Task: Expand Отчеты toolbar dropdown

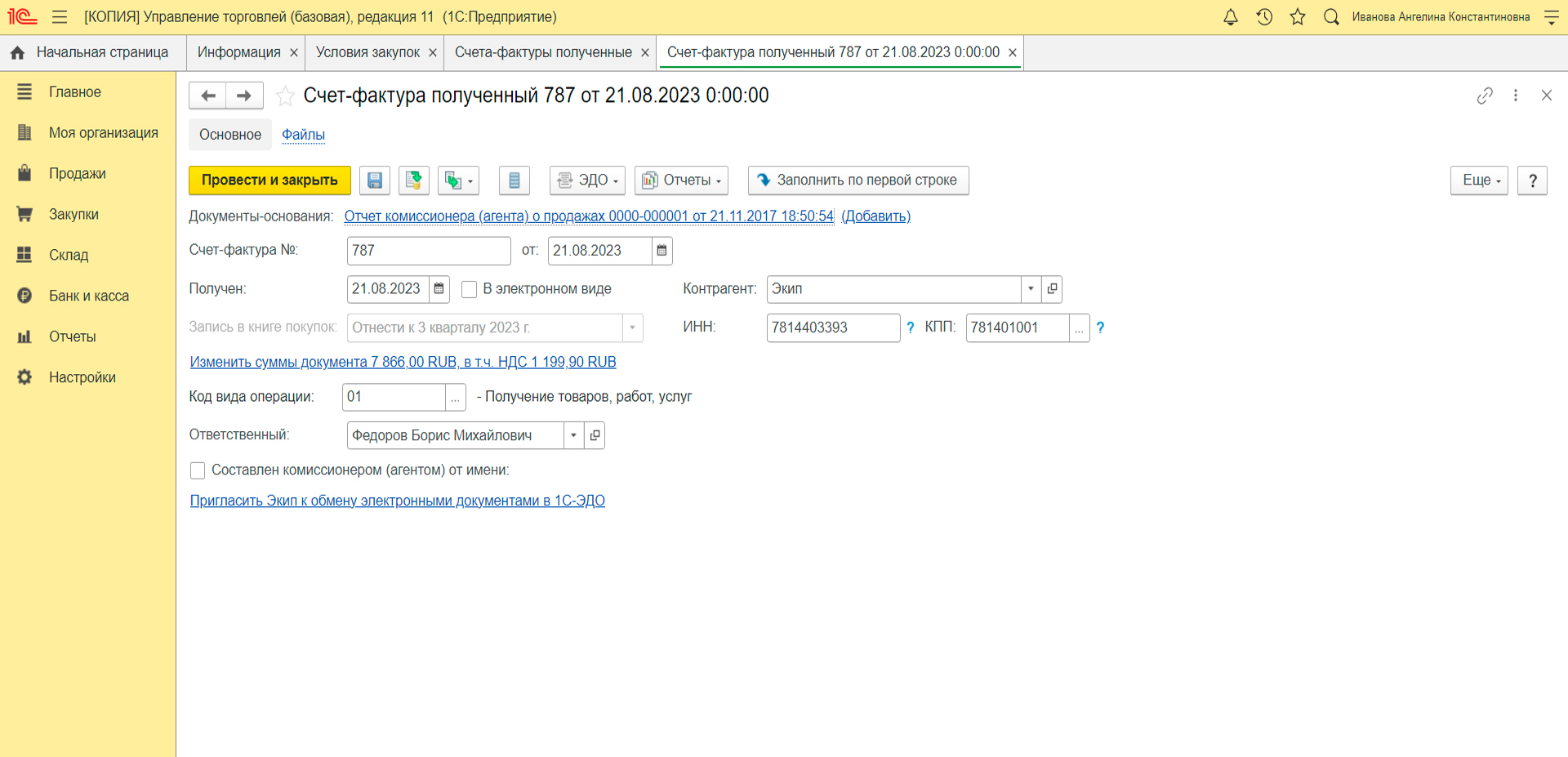Action: click(x=681, y=180)
